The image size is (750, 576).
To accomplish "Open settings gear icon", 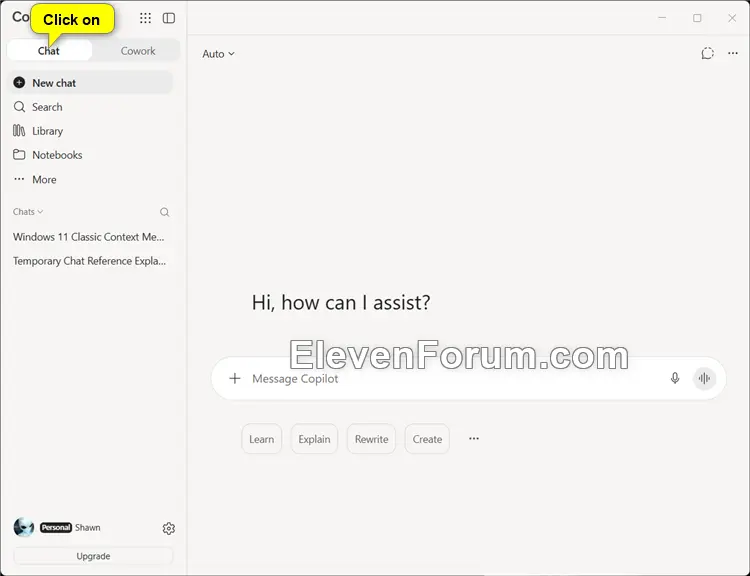I will (168, 528).
